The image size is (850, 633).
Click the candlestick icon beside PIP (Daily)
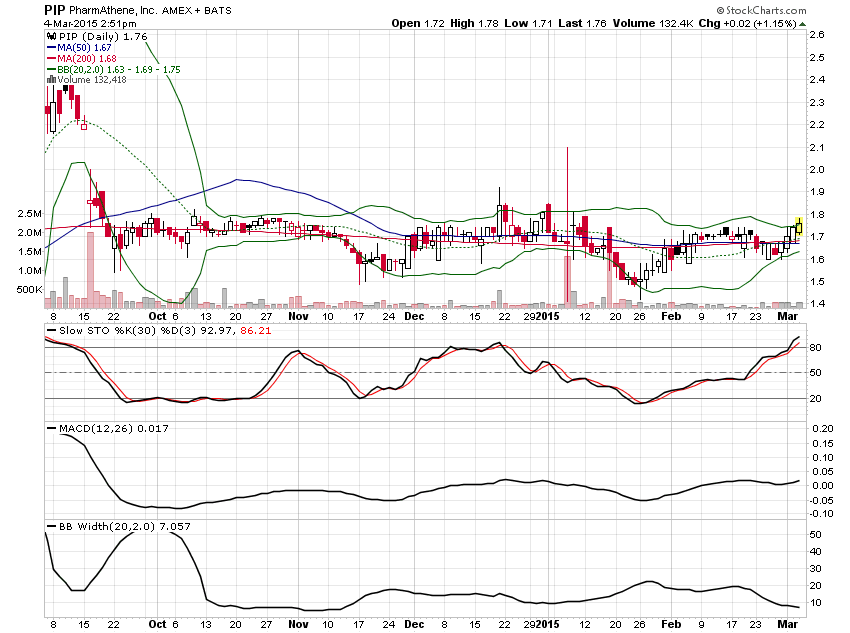click(x=51, y=36)
